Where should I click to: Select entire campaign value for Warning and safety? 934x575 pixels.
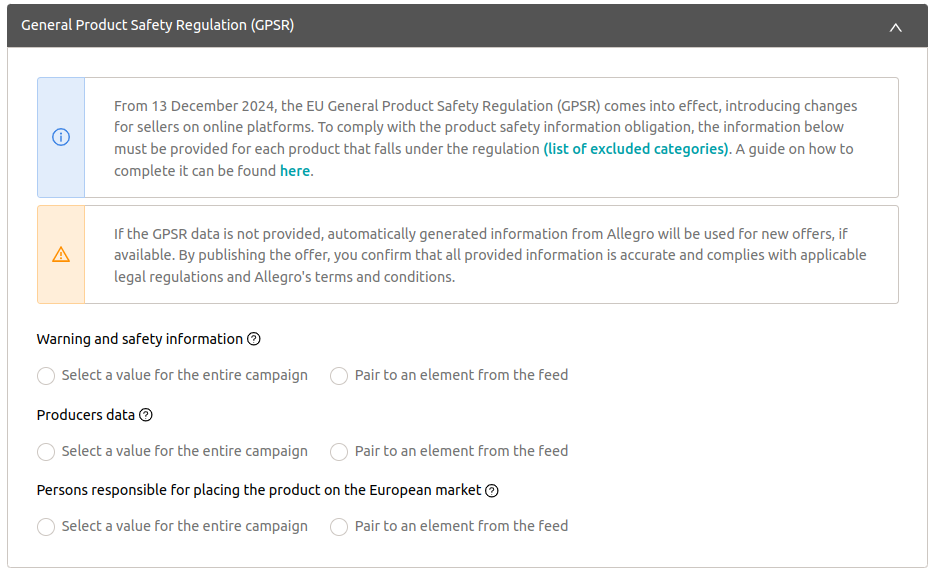pos(46,376)
